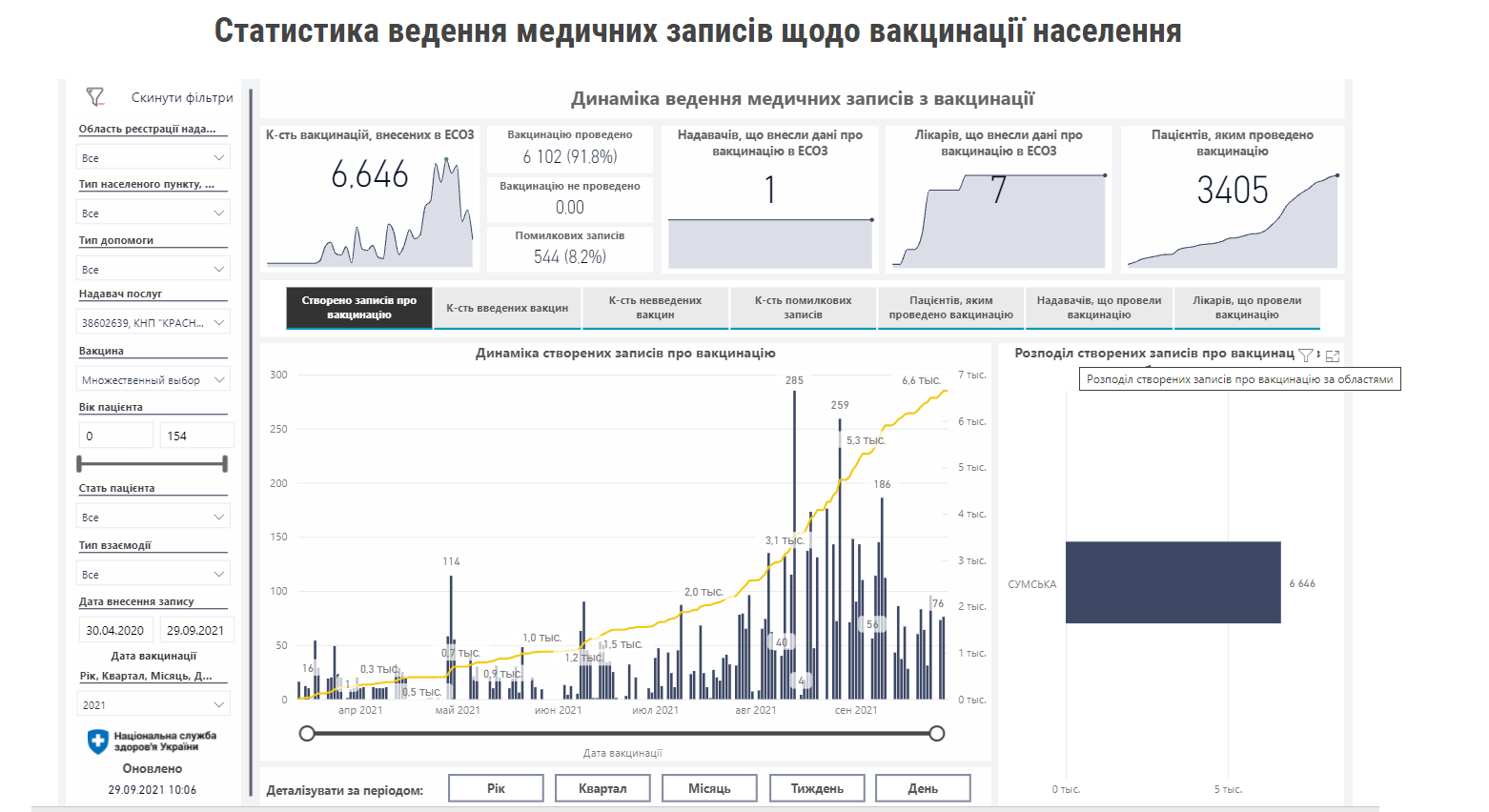Switch to the К-сть введених вакцин tab
1489x812 pixels.
coord(506,307)
